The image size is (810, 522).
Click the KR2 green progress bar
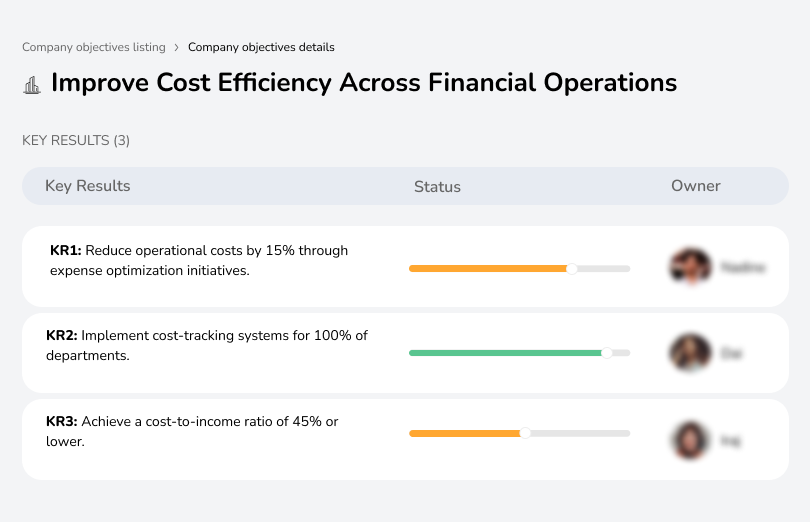[x=505, y=353]
